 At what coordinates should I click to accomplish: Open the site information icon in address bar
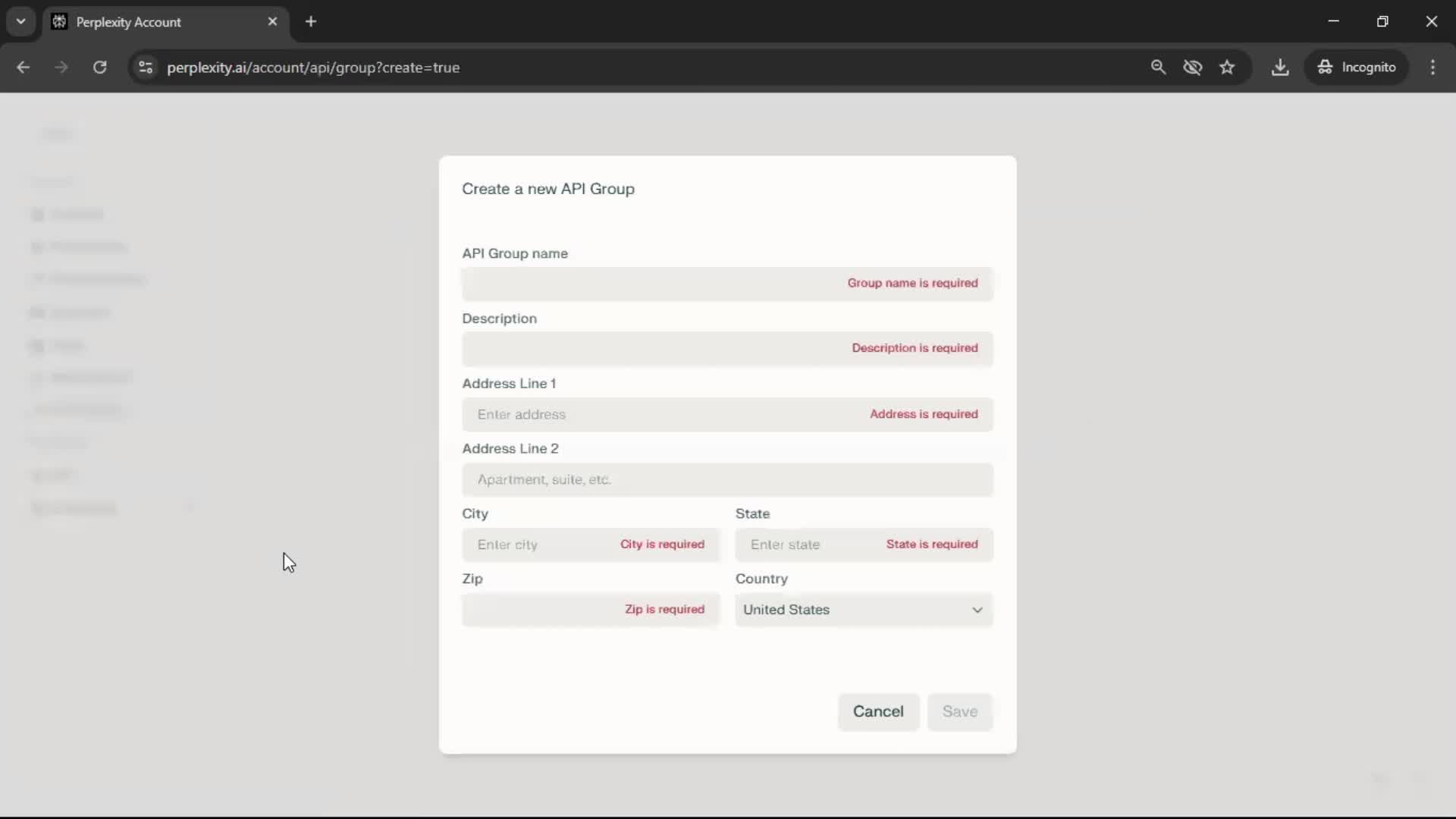[x=146, y=67]
